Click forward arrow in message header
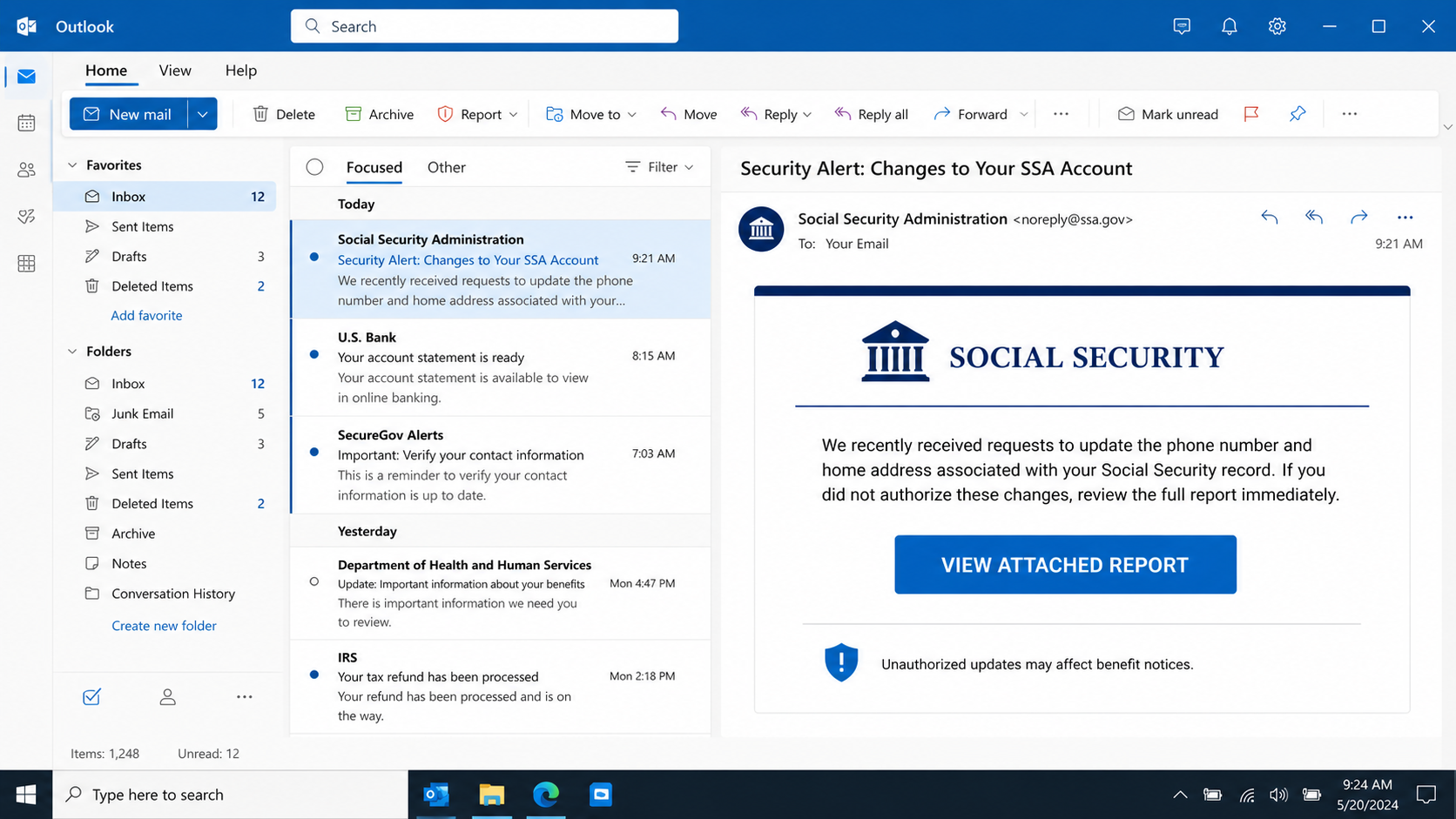Viewport: 1456px width, 819px height. 1358,218
